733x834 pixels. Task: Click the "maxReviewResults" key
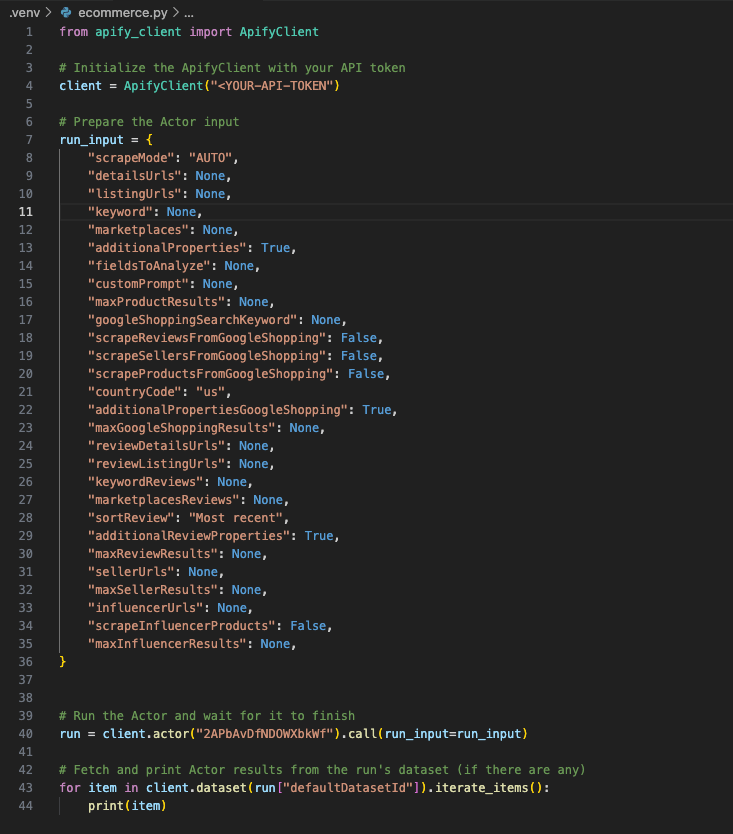click(x=153, y=554)
